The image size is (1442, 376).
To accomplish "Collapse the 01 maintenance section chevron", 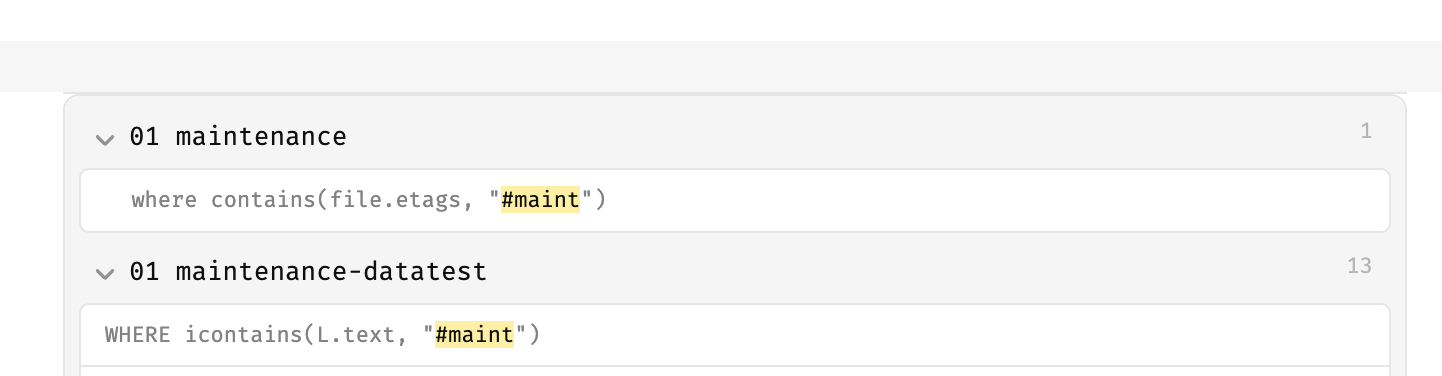I will point(105,139).
